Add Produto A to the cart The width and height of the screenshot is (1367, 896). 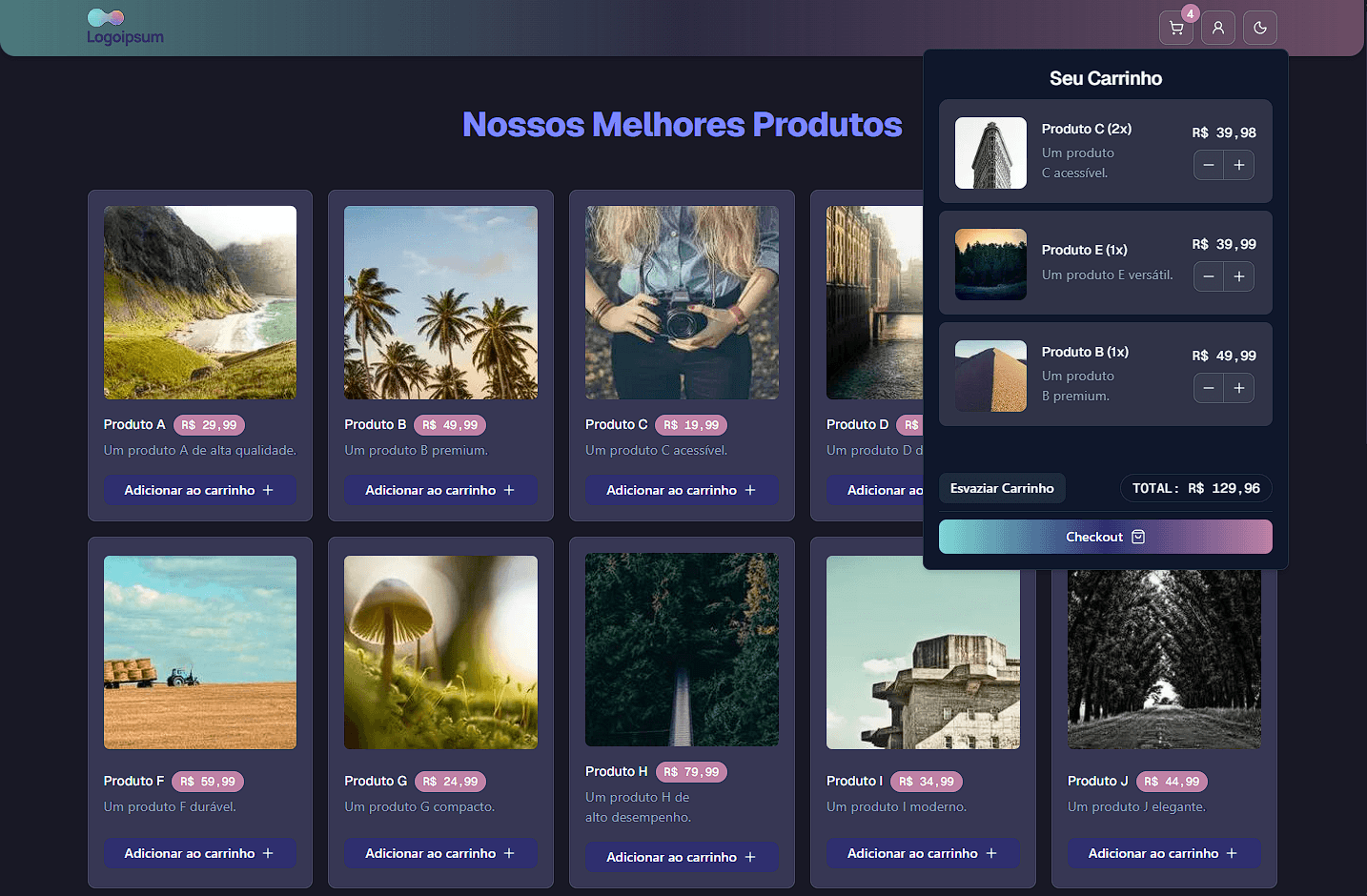pos(200,489)
